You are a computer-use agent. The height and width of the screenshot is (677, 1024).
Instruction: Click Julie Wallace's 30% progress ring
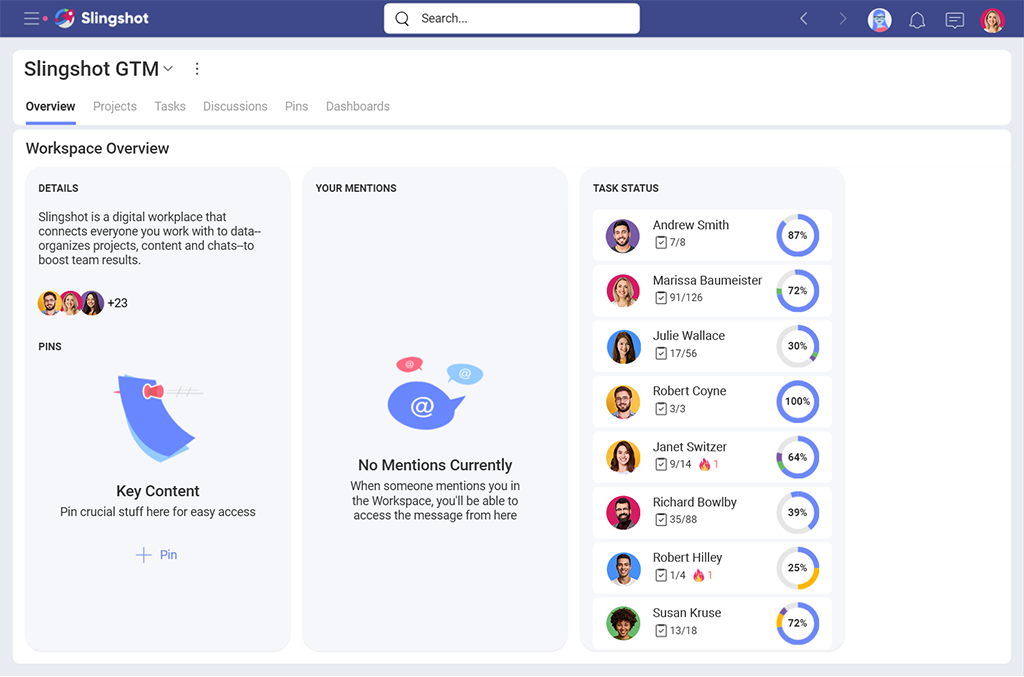(797, 346)
